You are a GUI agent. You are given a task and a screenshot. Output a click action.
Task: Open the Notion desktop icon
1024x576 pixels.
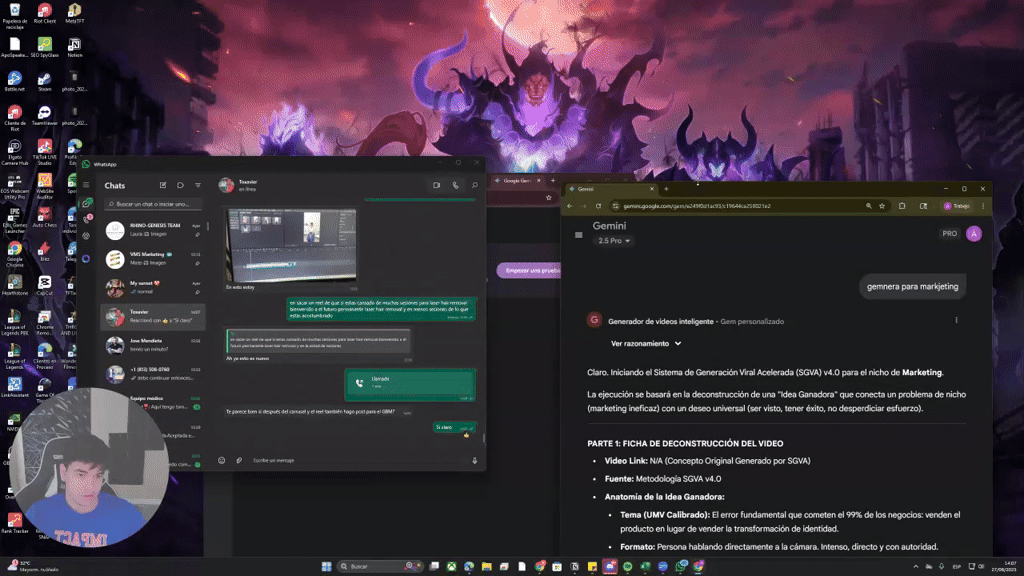pos(74,48)
